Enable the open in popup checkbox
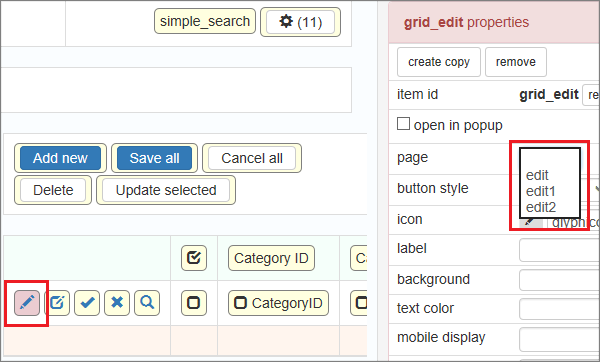600x362 pixels. coord(403,124)
